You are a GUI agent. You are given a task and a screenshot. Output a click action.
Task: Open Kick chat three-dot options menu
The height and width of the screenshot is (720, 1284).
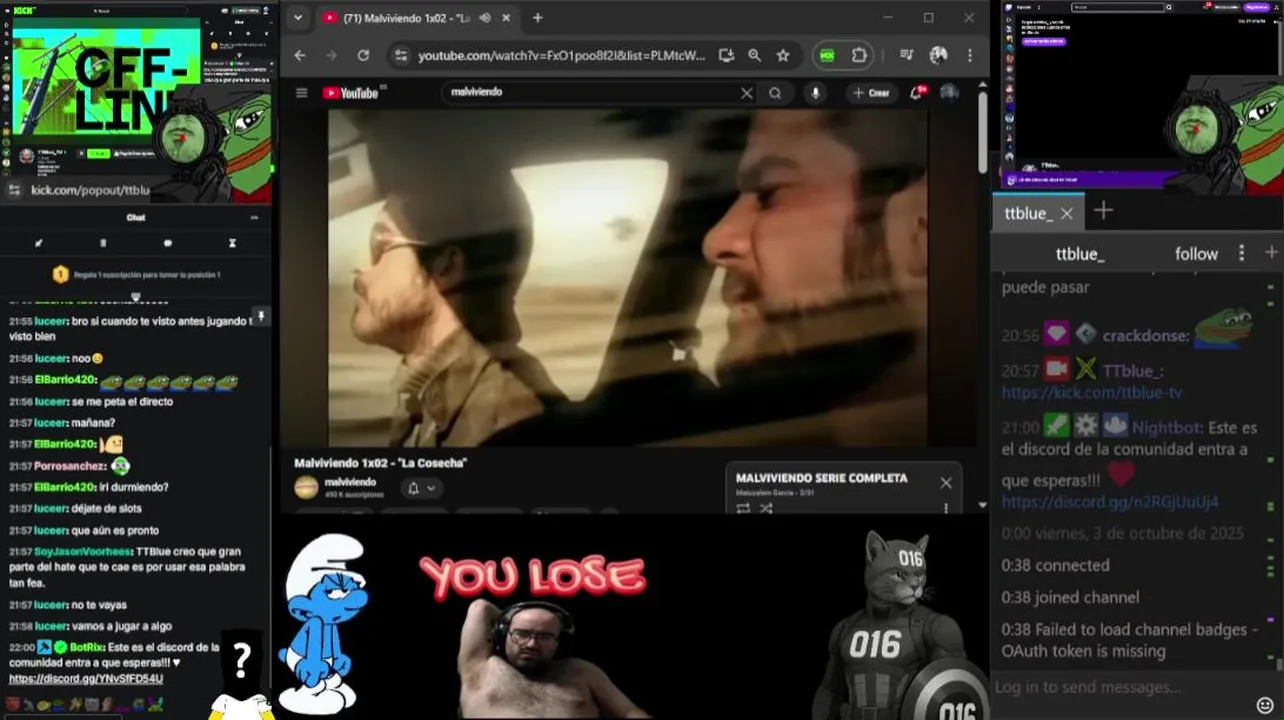click(254, 217)
